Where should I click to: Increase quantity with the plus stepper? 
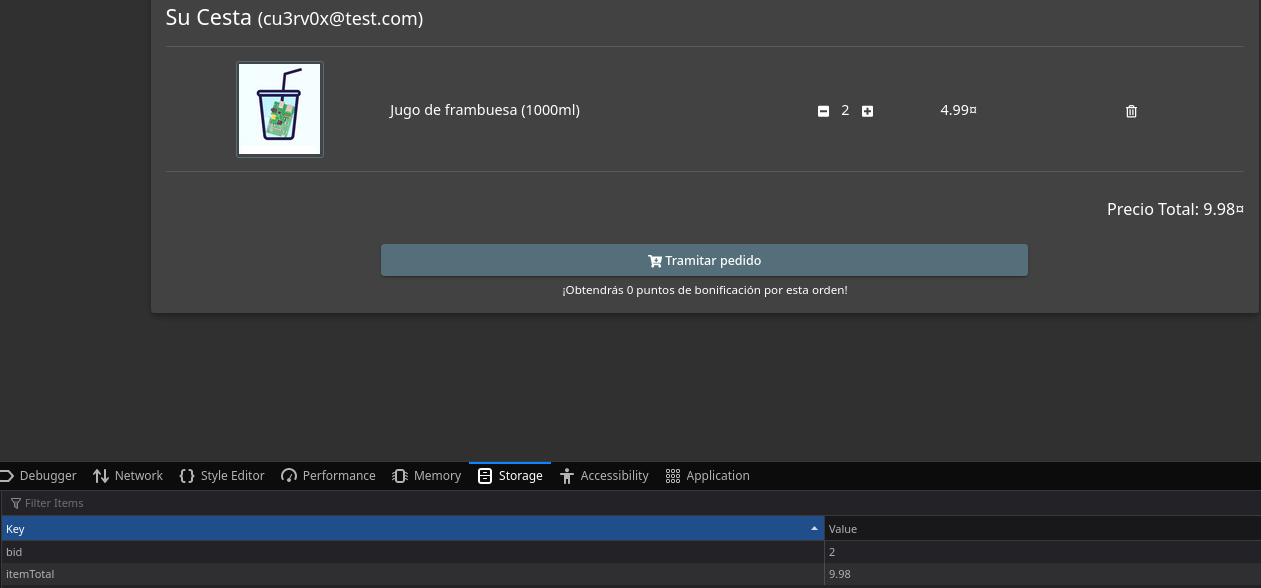point(867,110)
